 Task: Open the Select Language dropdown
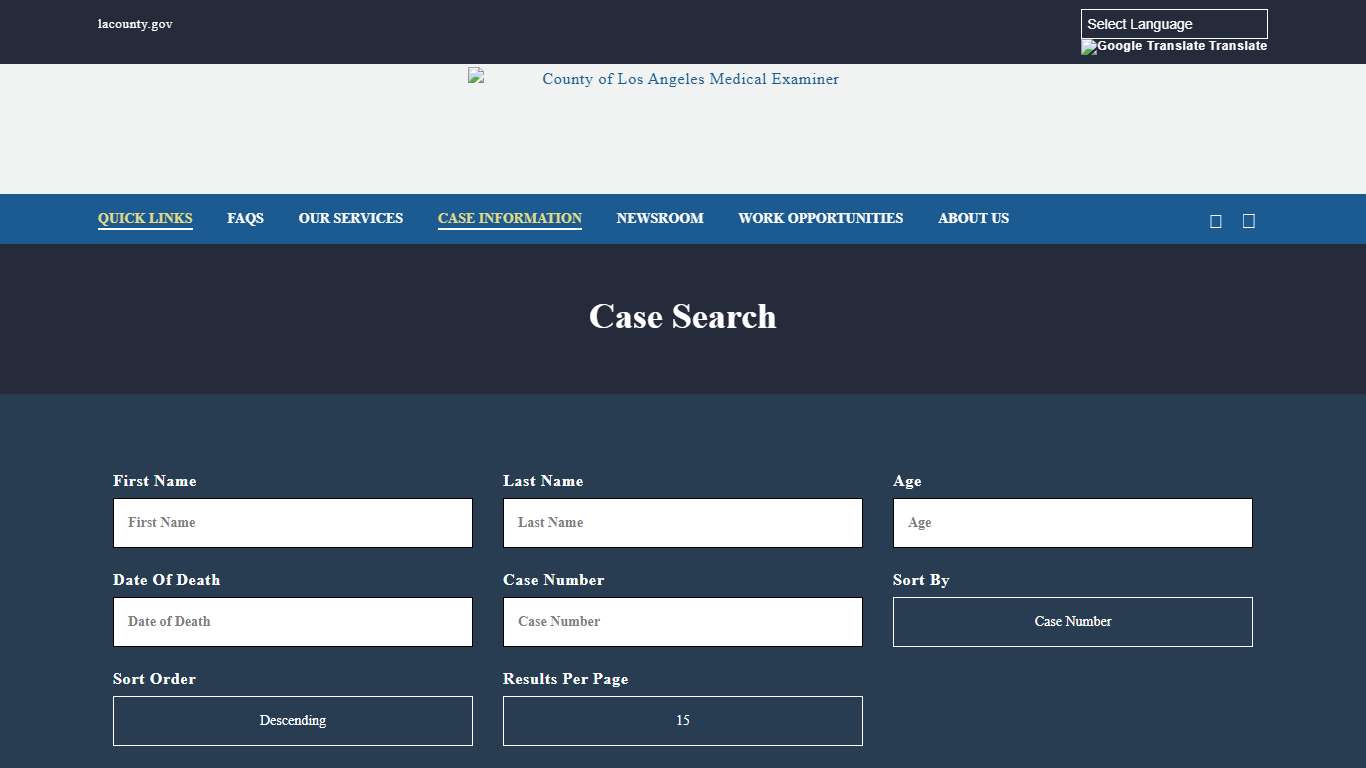[x=1174, y=23]
